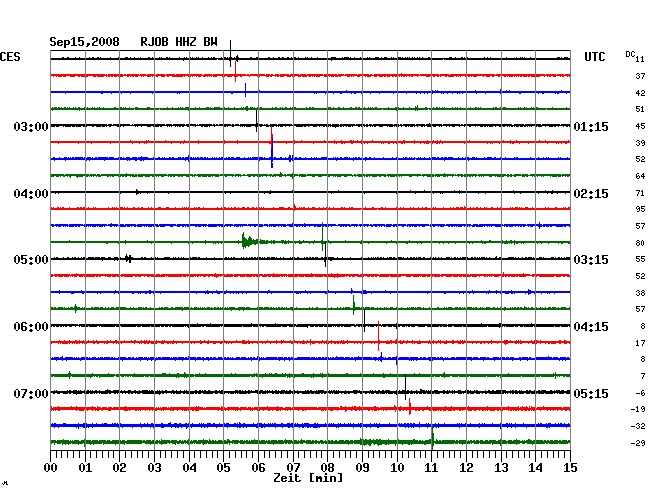Select the 03:00 local time label
This screenshot has height=494, width=650.
coord(31,126)
